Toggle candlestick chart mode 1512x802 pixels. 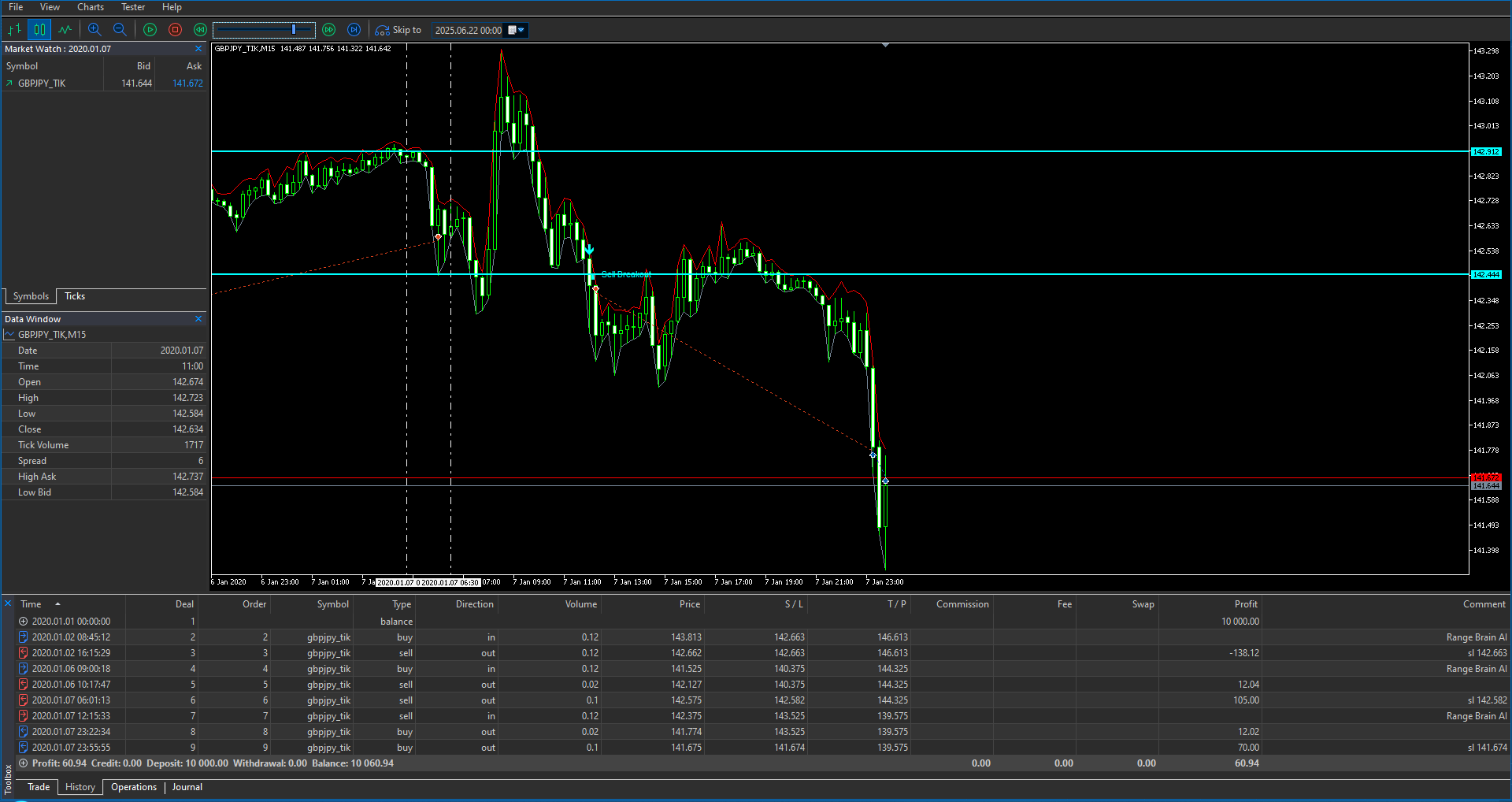(39, 30)
